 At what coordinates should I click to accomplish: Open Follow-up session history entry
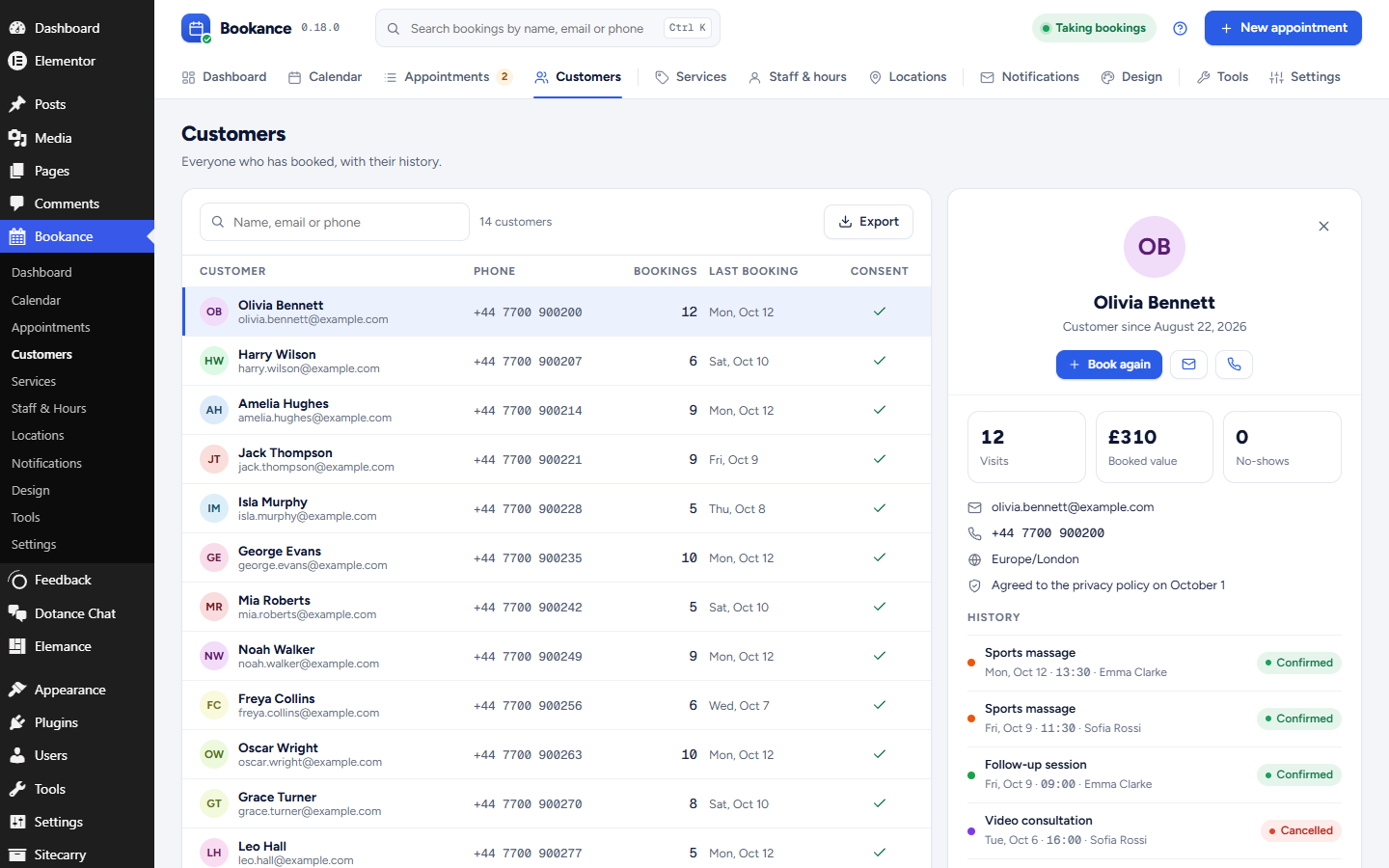coord(1154,774)
